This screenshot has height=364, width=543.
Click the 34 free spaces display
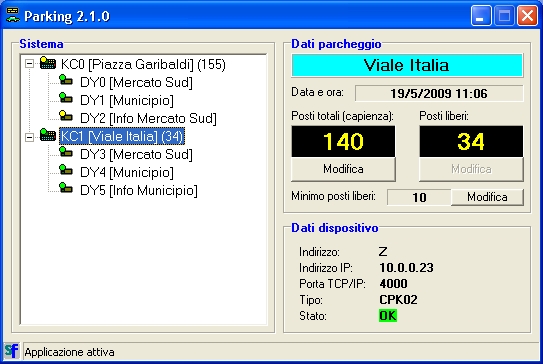coord(471,141)
